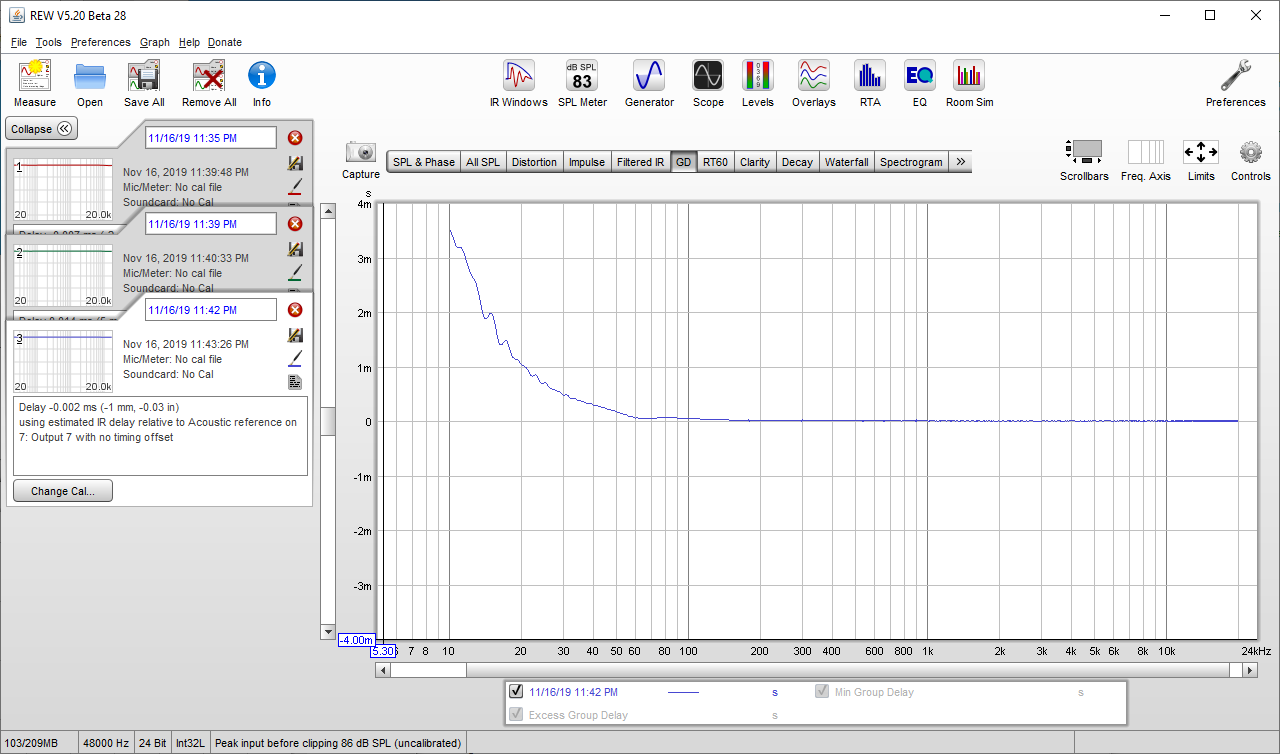
Task: Open the Info panel
Action: 261,84
